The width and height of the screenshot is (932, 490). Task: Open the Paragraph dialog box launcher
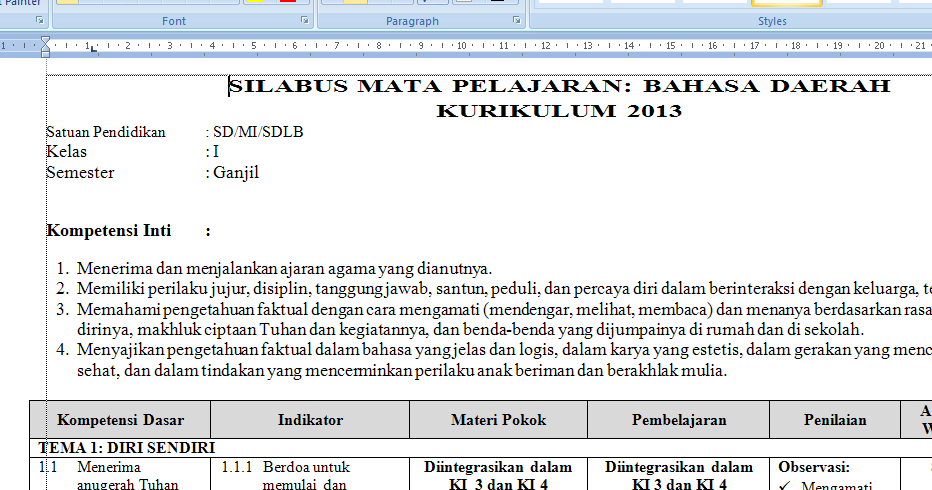coord(517,20)
